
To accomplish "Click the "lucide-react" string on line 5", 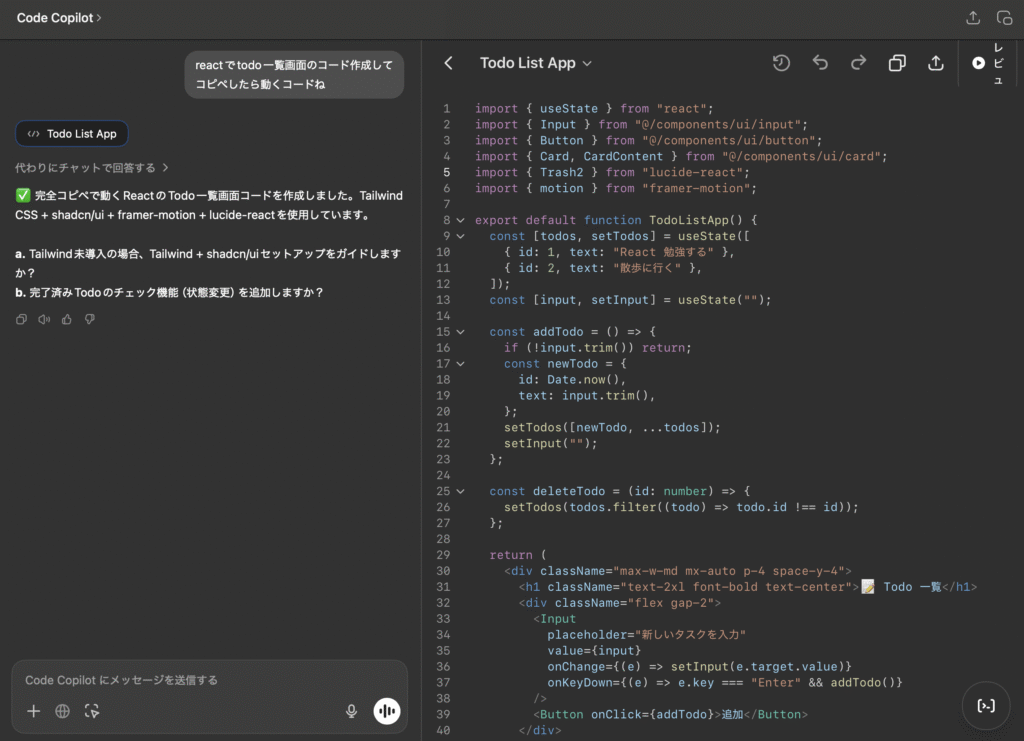I will [x=692, y=172].
